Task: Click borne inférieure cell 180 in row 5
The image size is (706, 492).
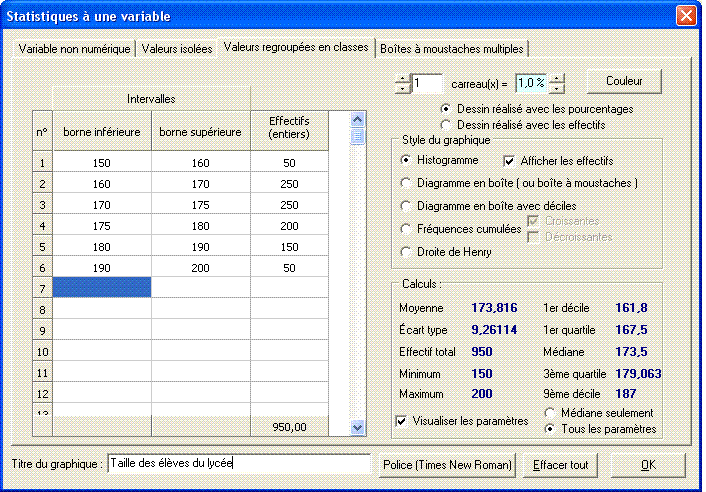Action: coord(102,247)
